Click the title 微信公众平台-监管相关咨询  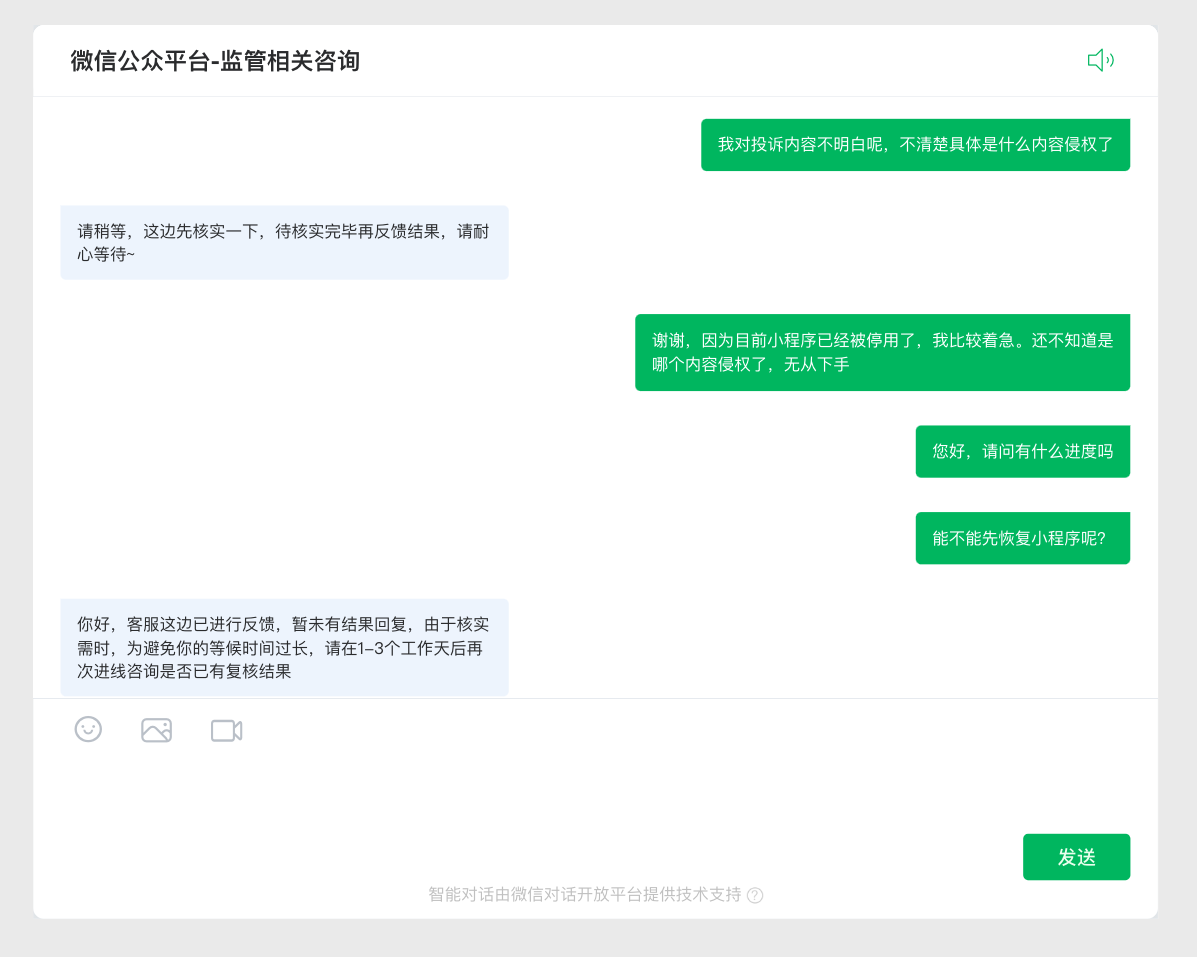[x=215, y=61]
